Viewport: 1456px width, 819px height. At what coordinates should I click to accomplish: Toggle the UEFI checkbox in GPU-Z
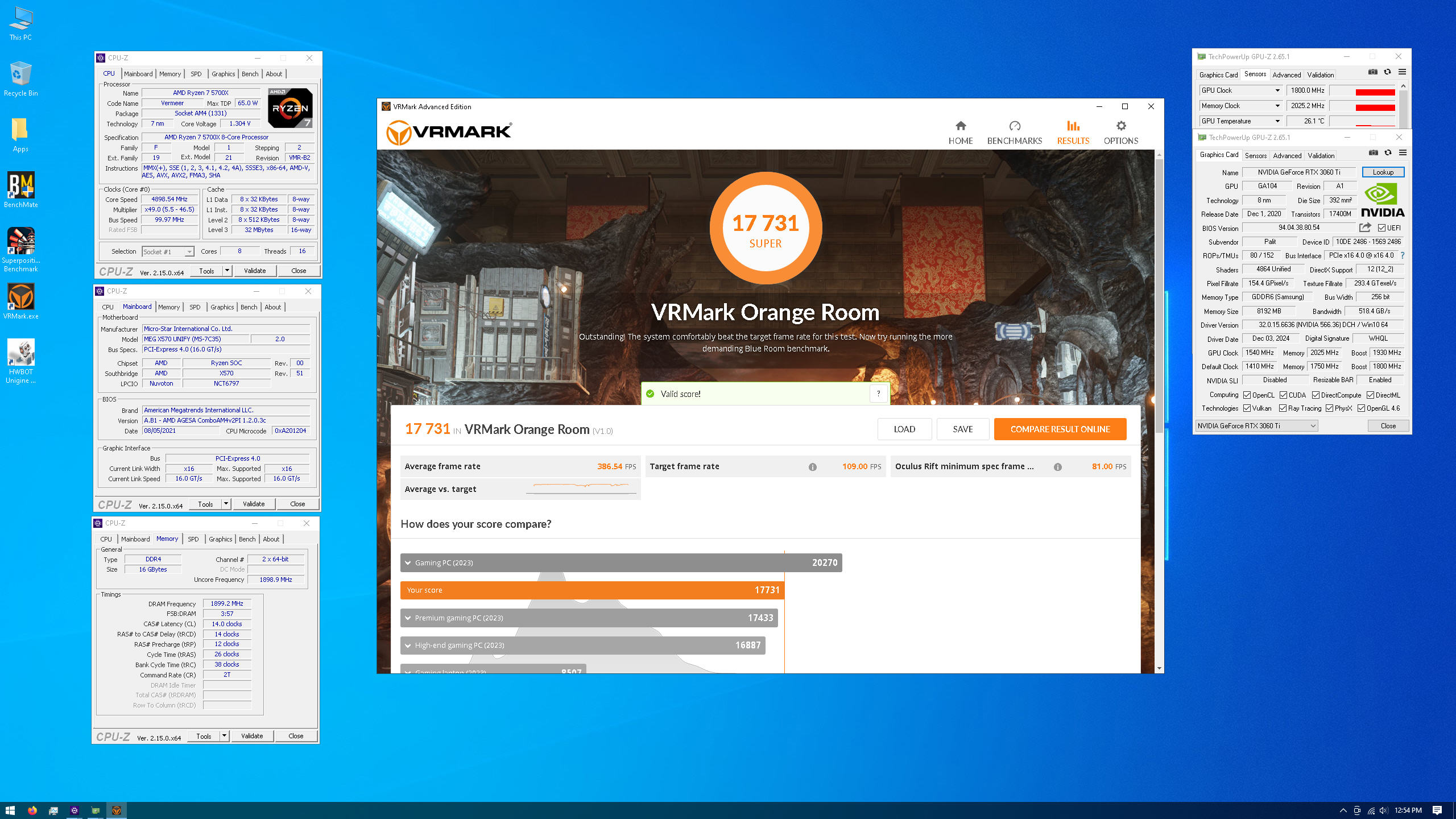click(1381, 228)
